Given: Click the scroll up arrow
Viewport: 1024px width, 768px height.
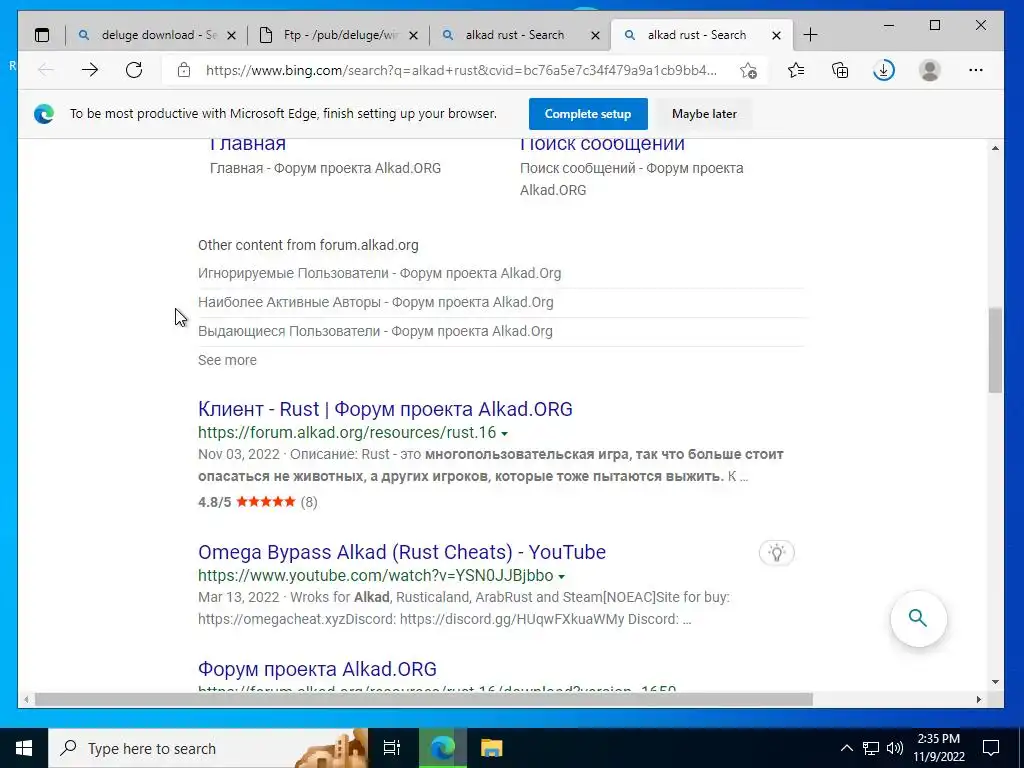Looking at the screenshot, I should pos(995,148).
